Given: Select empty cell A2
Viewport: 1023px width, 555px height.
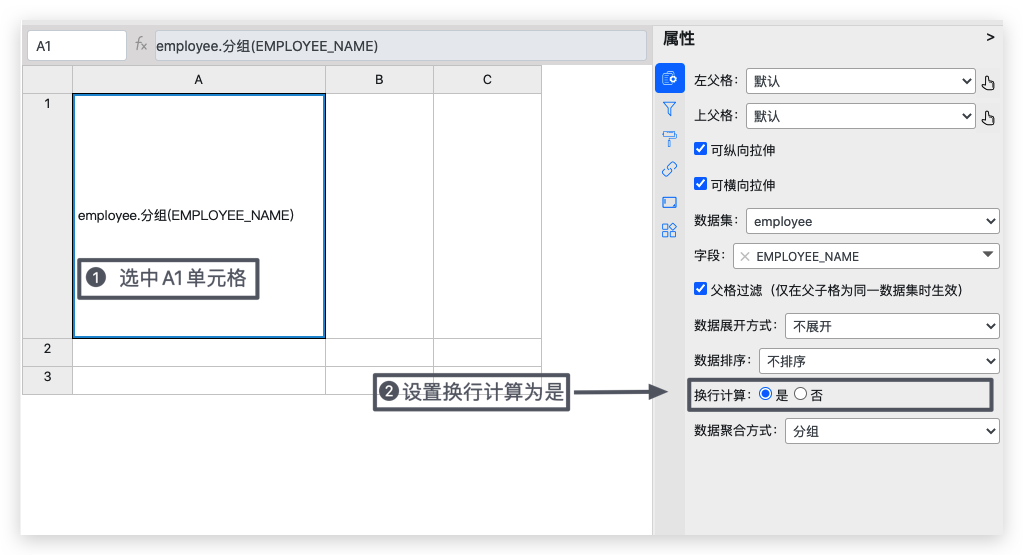Looking at the screenshot, I should (x=199, y=352).
